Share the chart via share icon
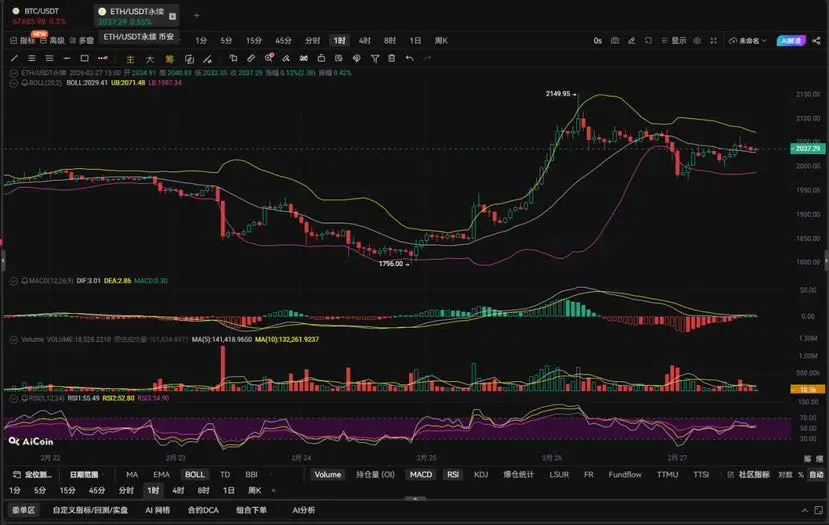This screenshot has width=829, height=525. (x=816, y=41)
